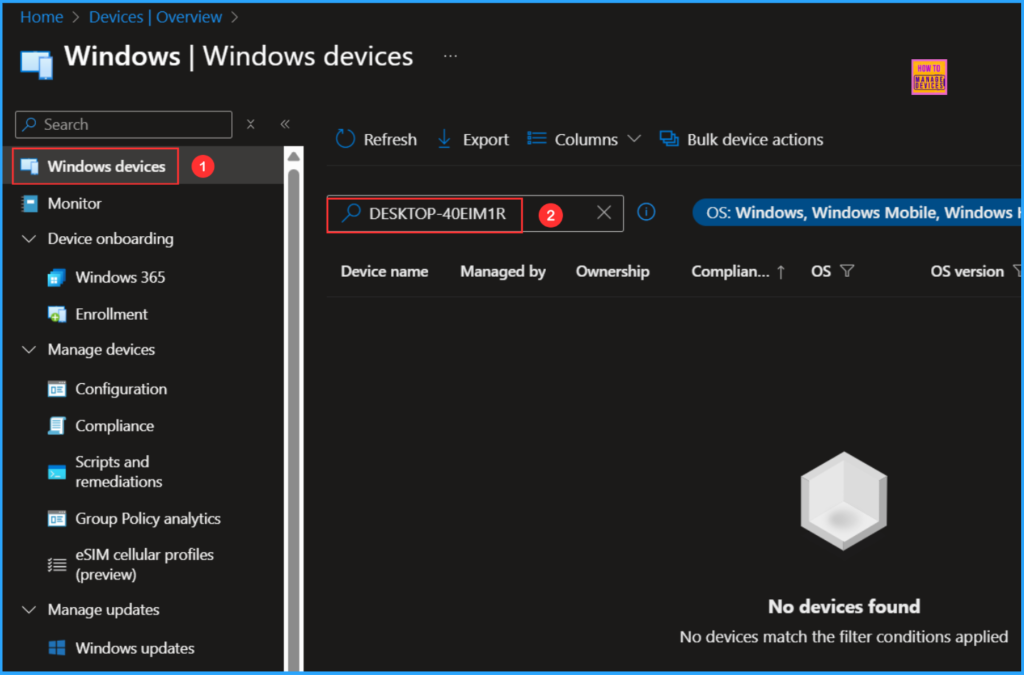This screenshot has width=1024, height=675.
Task: Click the Windows 365 icon
Action: 57,277
